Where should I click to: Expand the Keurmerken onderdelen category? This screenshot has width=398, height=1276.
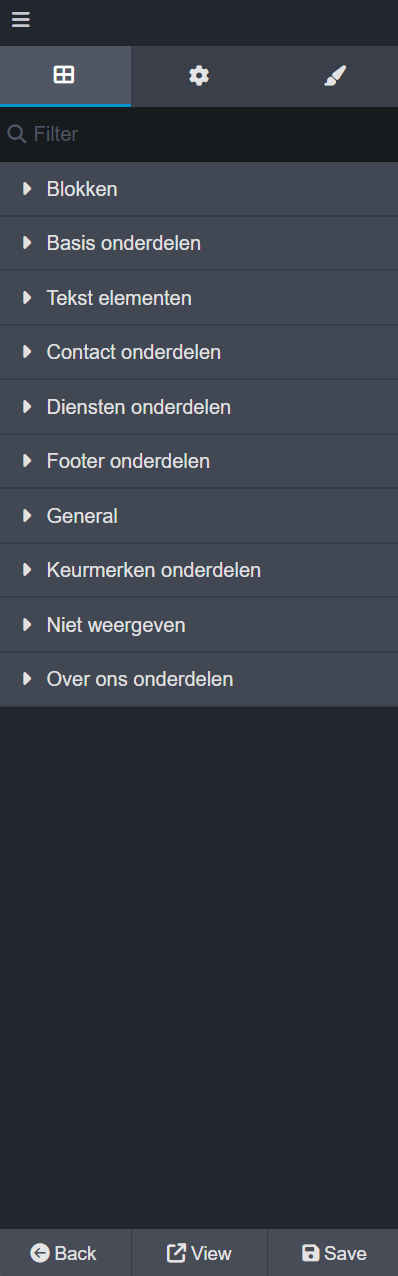pos(199,570)
